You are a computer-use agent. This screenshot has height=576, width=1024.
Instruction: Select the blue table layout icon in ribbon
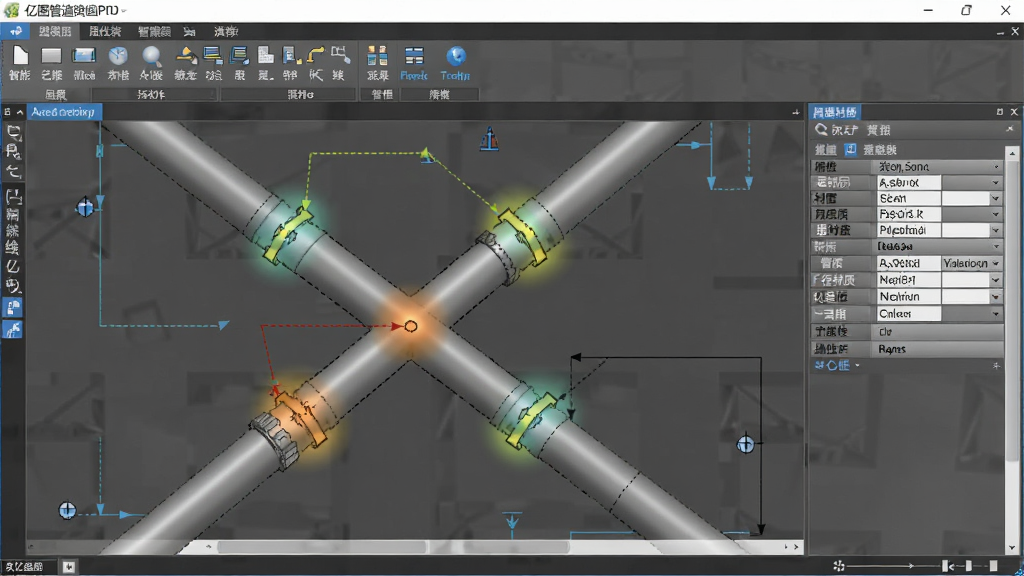(414, 56)
